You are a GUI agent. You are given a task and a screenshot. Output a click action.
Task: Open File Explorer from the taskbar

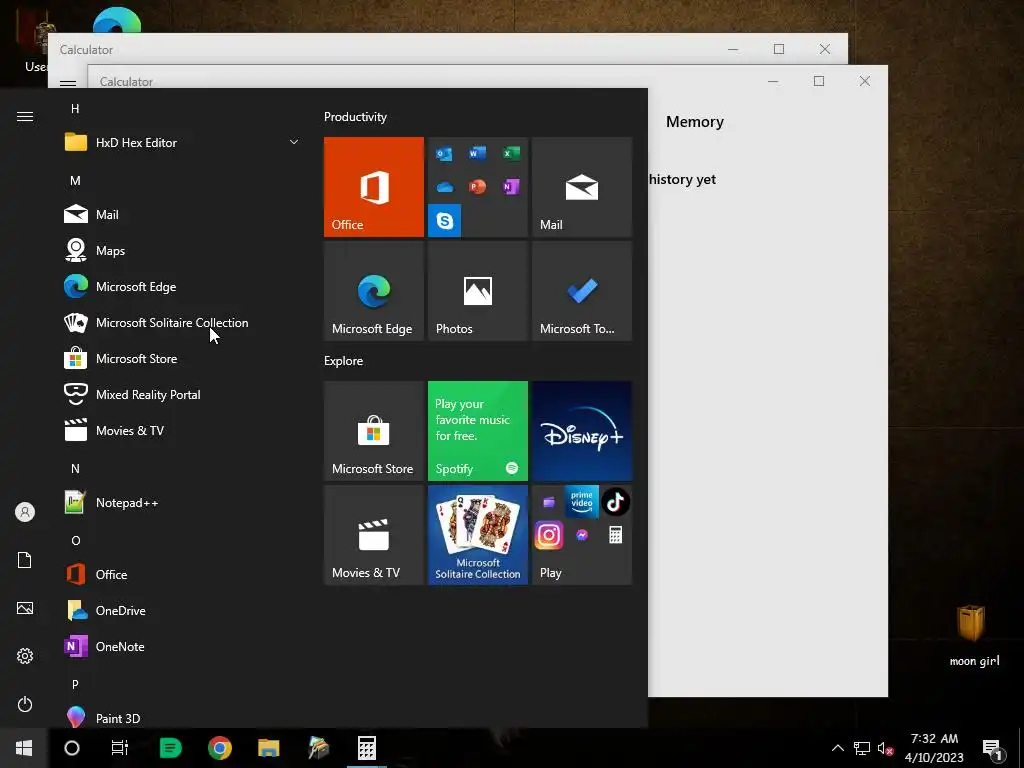268,748
